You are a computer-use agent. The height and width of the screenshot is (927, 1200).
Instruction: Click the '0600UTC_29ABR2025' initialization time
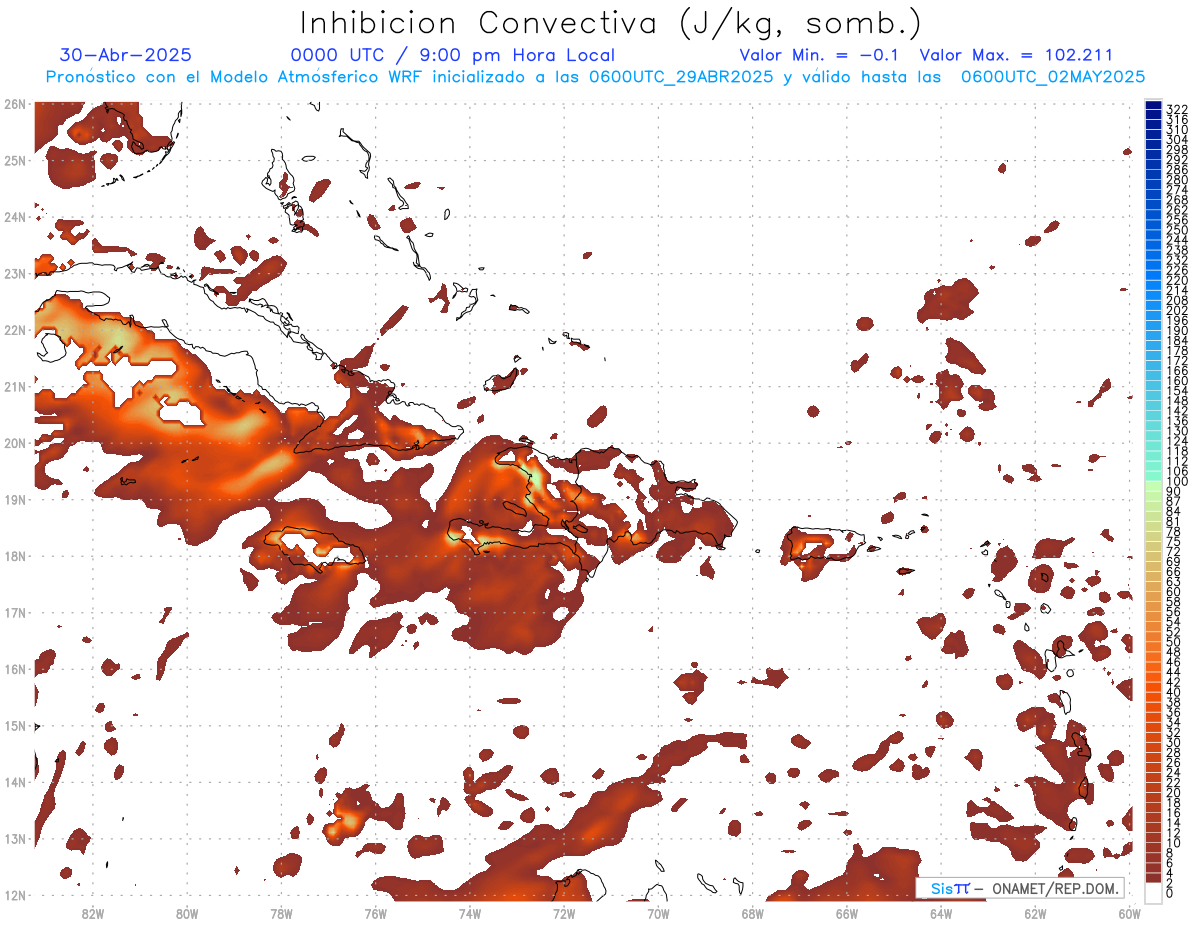(681, 77)
